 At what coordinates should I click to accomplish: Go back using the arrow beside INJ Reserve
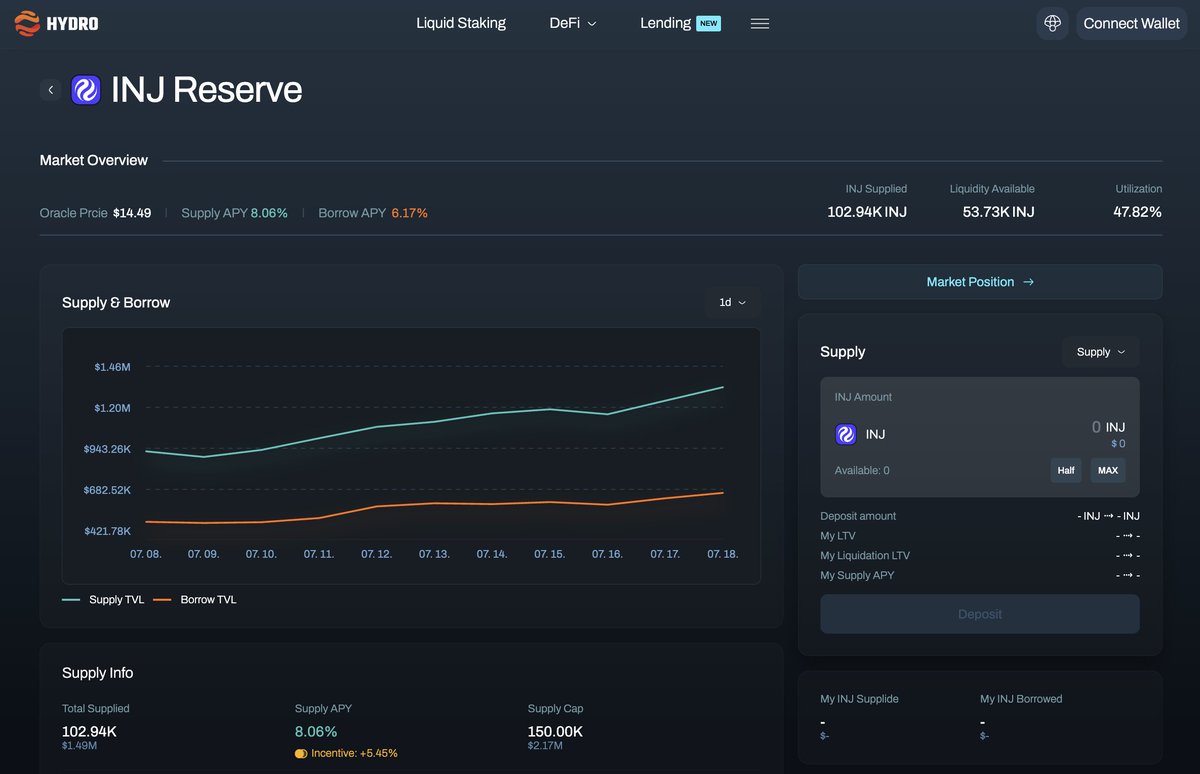click(x=51, y=90)
